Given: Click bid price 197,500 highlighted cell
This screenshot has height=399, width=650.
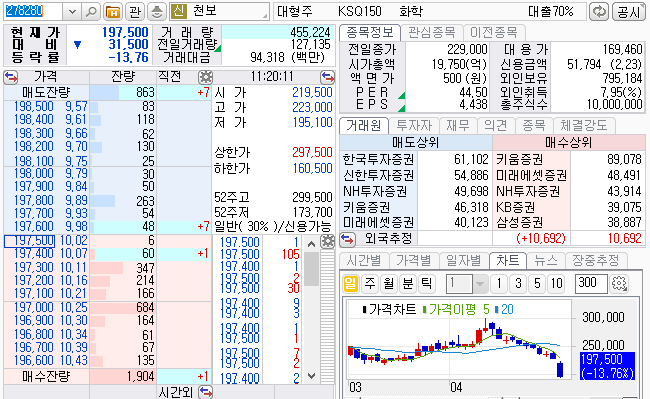Looking at the screenshot, I should (x=29, y=241).
